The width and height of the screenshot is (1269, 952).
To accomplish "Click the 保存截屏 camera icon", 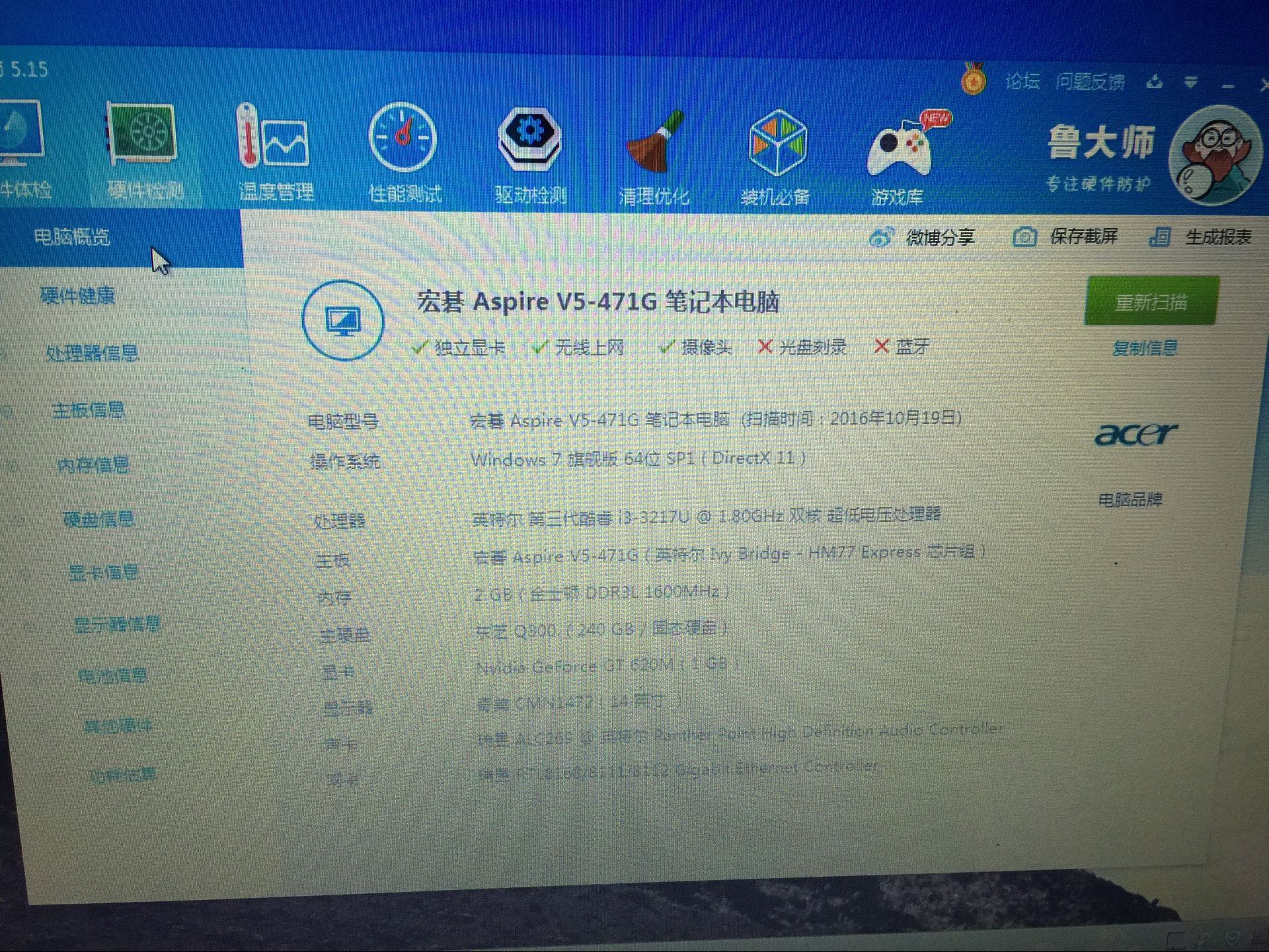I will coord(1024,237).
